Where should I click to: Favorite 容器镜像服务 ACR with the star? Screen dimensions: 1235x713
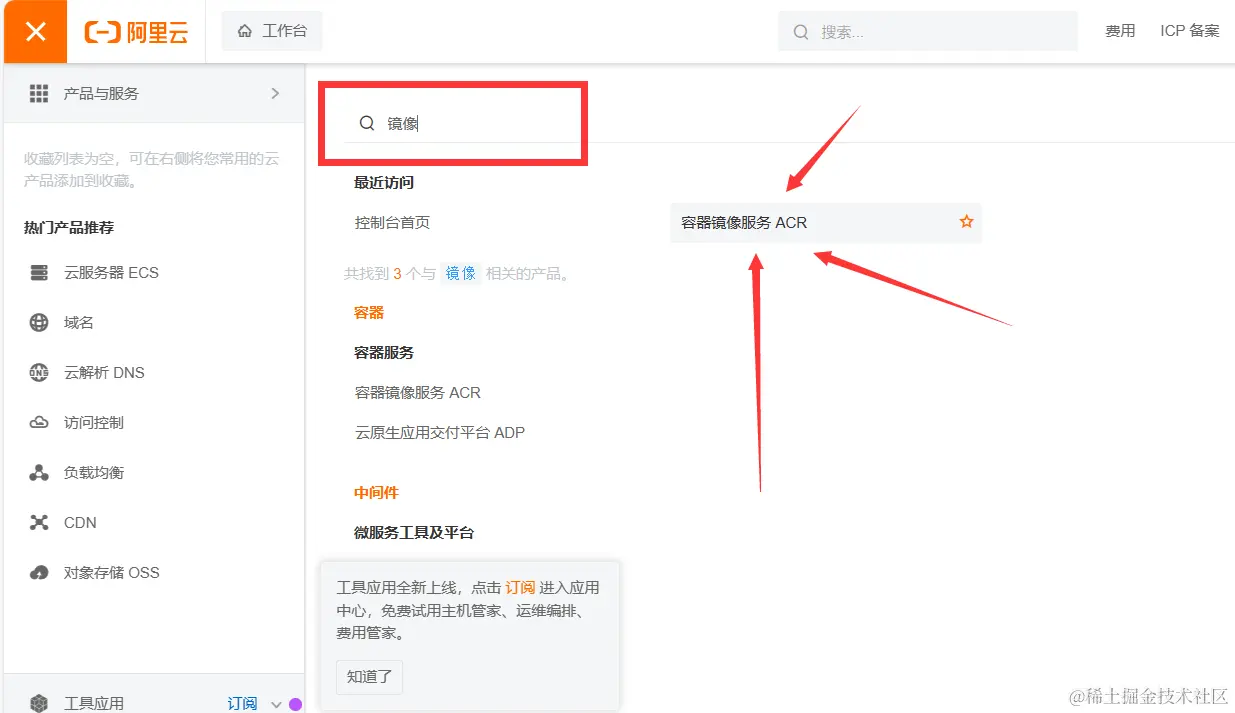tap(966, 221)
